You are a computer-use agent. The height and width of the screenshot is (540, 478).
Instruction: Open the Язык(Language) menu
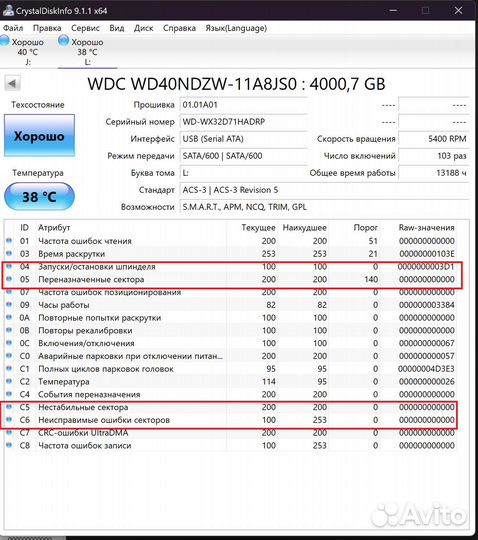click(236, 28)
